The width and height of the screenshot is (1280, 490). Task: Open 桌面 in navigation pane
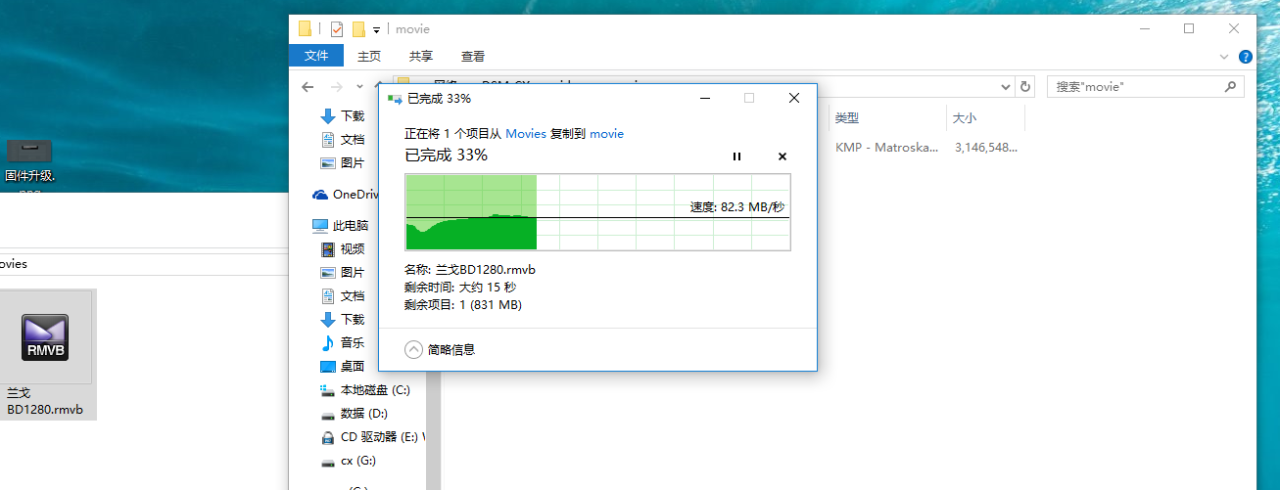click(343, 366)
